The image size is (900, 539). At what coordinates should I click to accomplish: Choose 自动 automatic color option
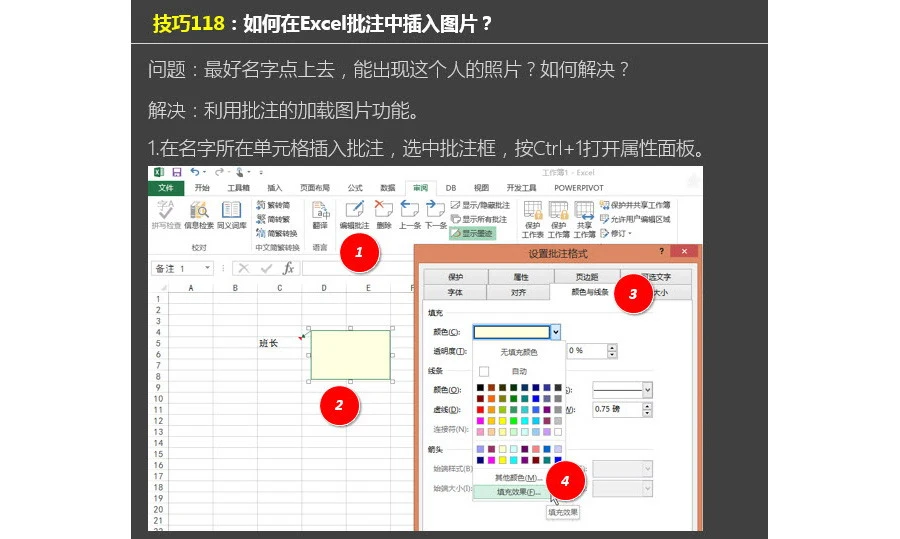(x=519, y=371)
